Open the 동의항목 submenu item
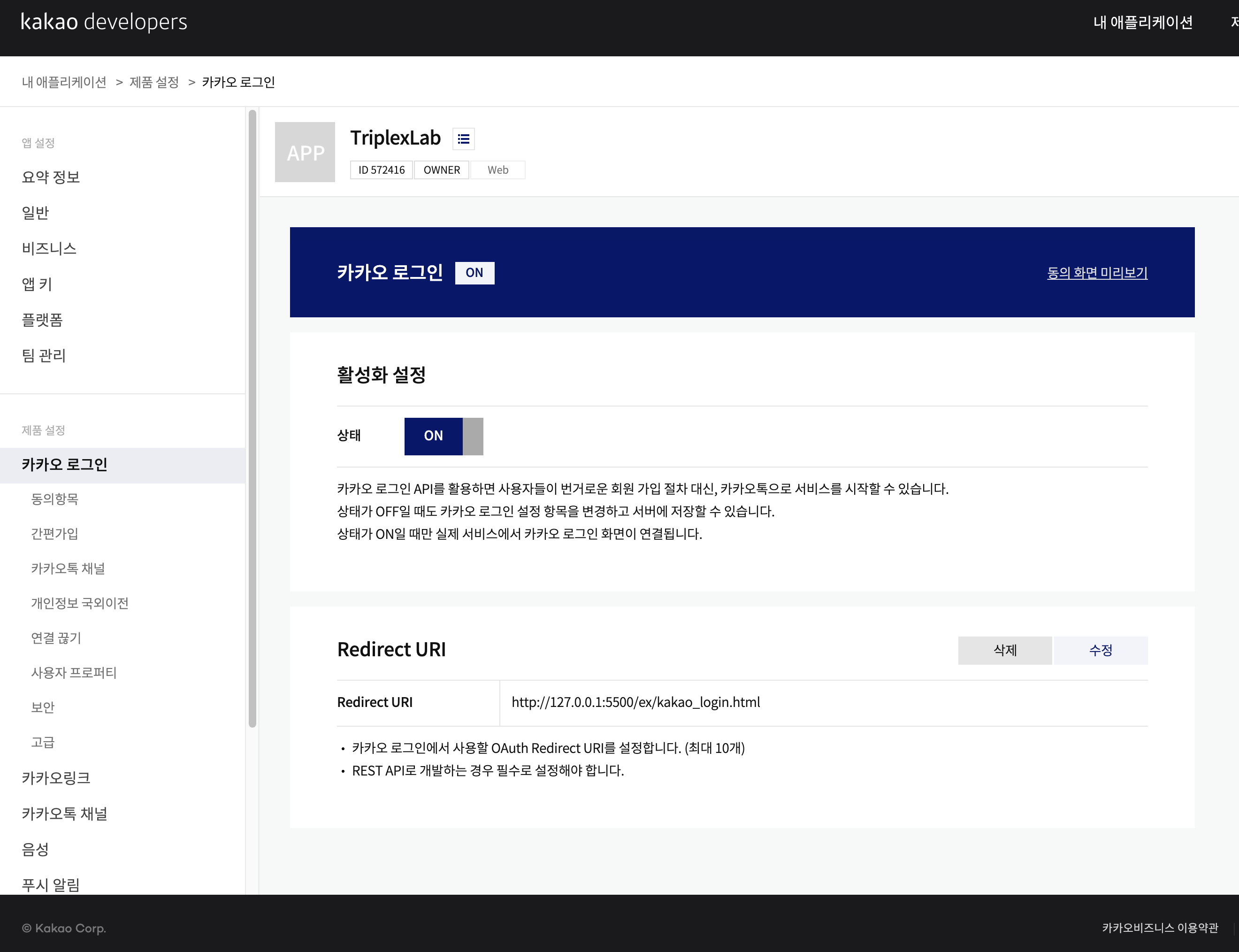Screen dimensions: 1239x952 click(x=54, y=499)
